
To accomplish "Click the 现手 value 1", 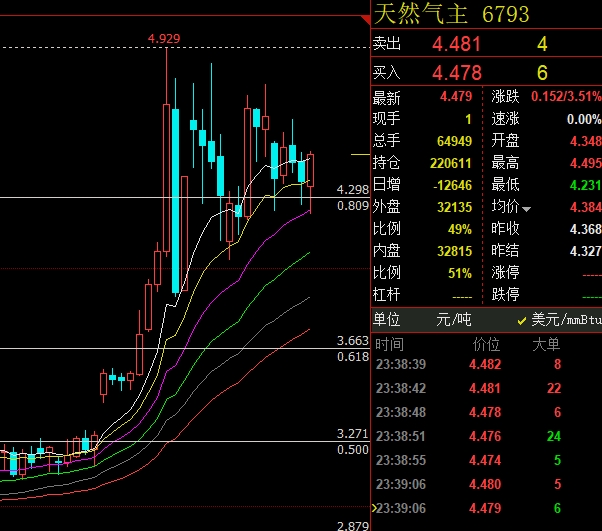I will (468, 119).
